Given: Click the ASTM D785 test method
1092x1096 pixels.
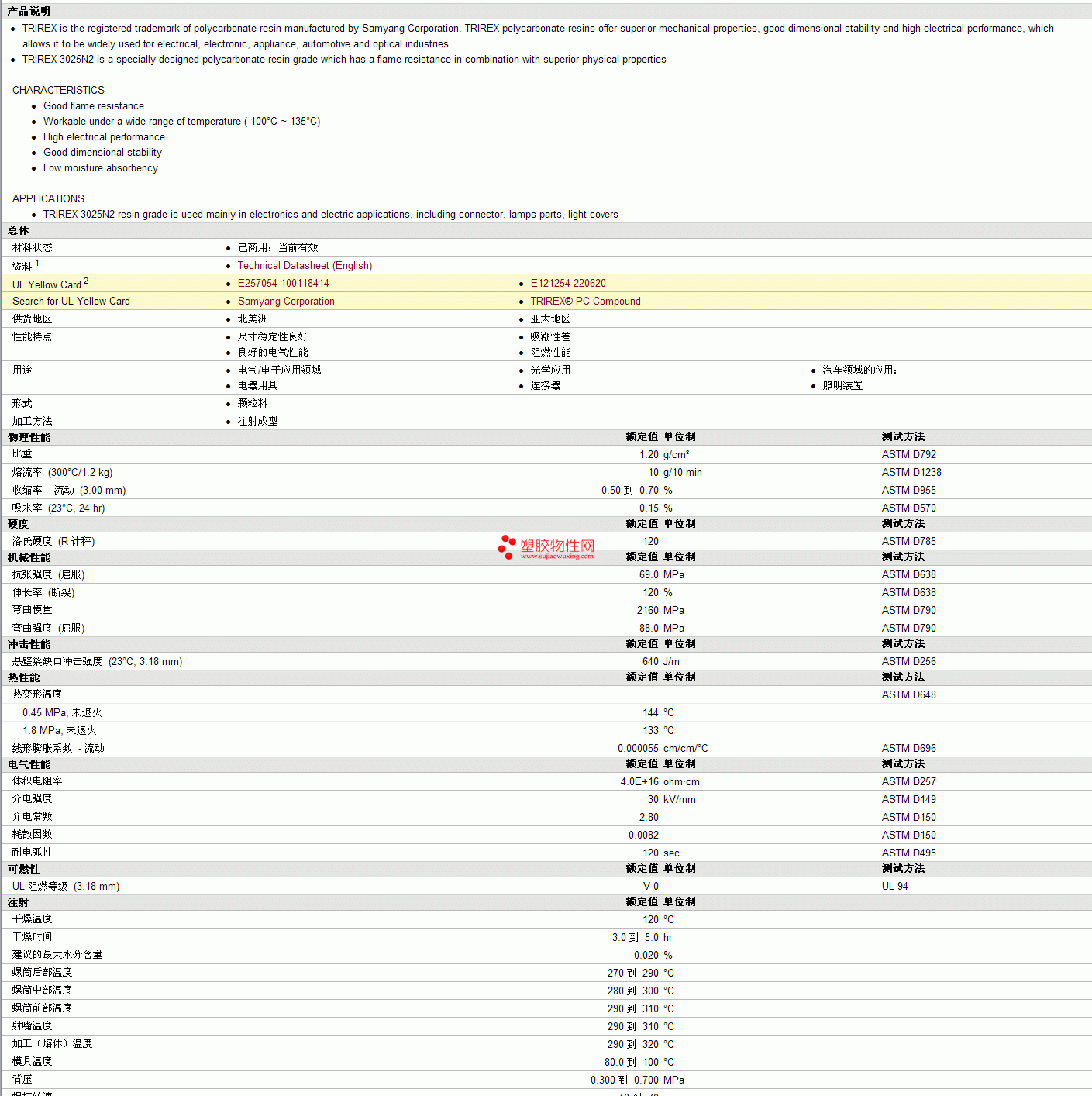Looking at the screenshot, I should tap(908, 541).
